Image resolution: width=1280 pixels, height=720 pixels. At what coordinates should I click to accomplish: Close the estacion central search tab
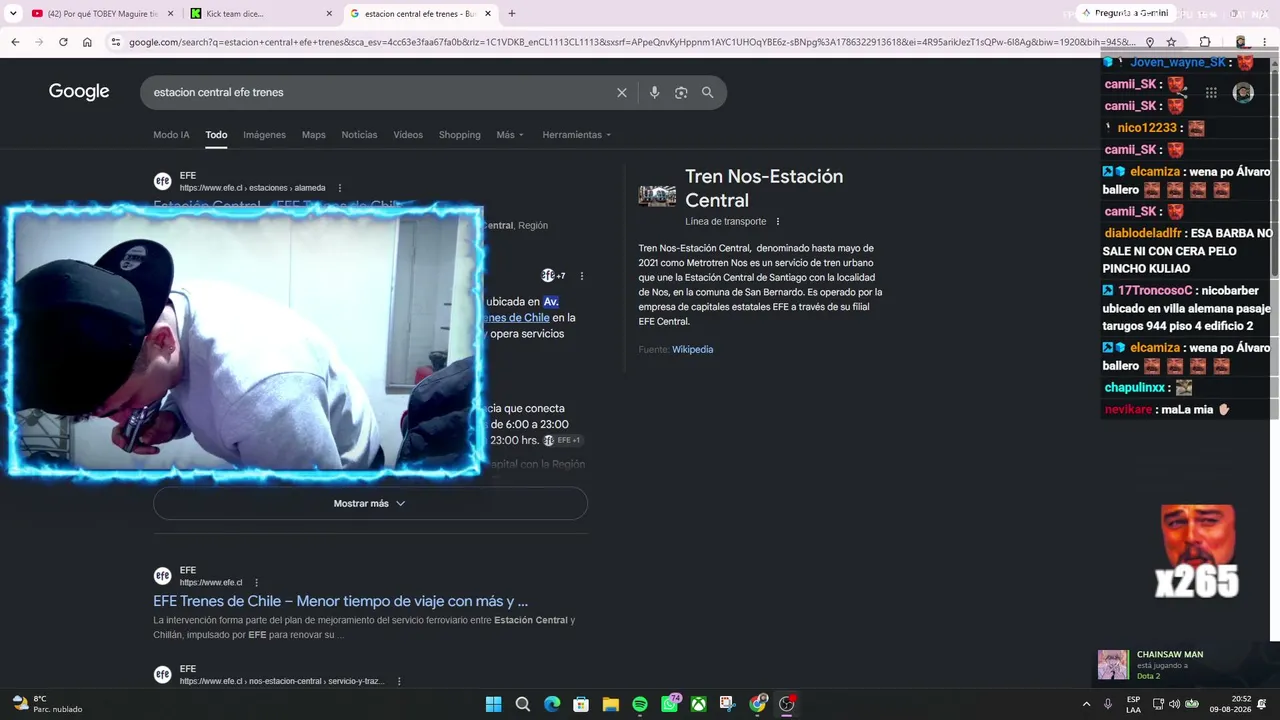click(x=488, y=14)
